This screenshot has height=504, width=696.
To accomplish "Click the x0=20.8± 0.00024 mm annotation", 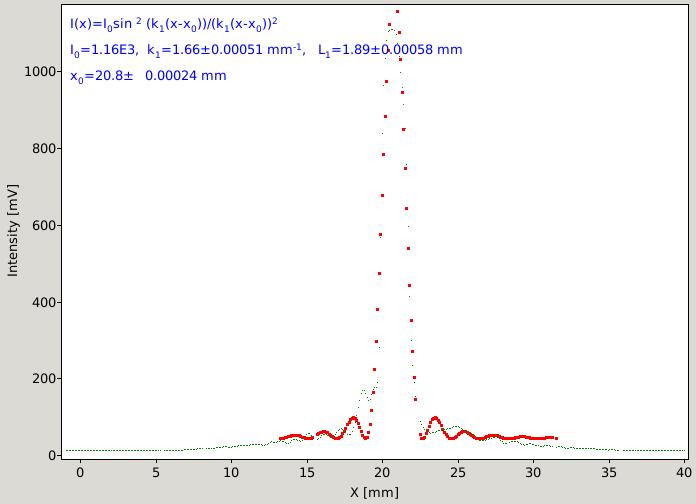I will 148,76.
